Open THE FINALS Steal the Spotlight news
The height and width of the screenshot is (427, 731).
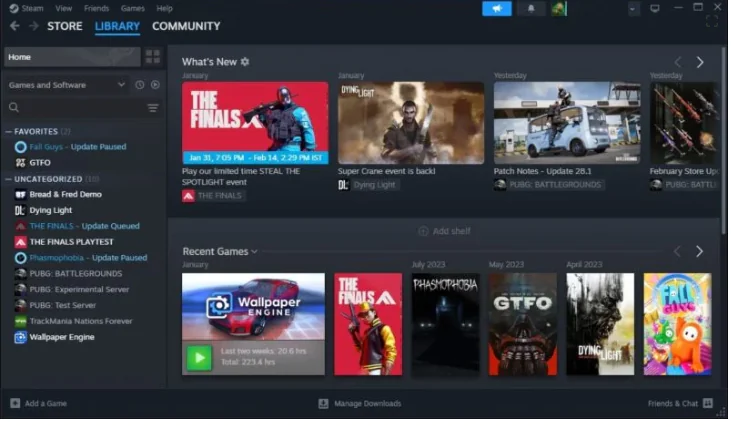[255, 123]
